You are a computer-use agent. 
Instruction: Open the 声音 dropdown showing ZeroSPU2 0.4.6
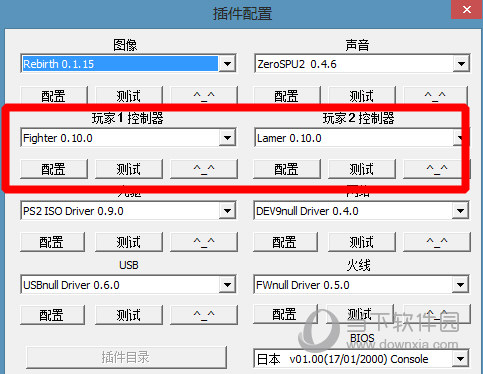click(362, 63)
